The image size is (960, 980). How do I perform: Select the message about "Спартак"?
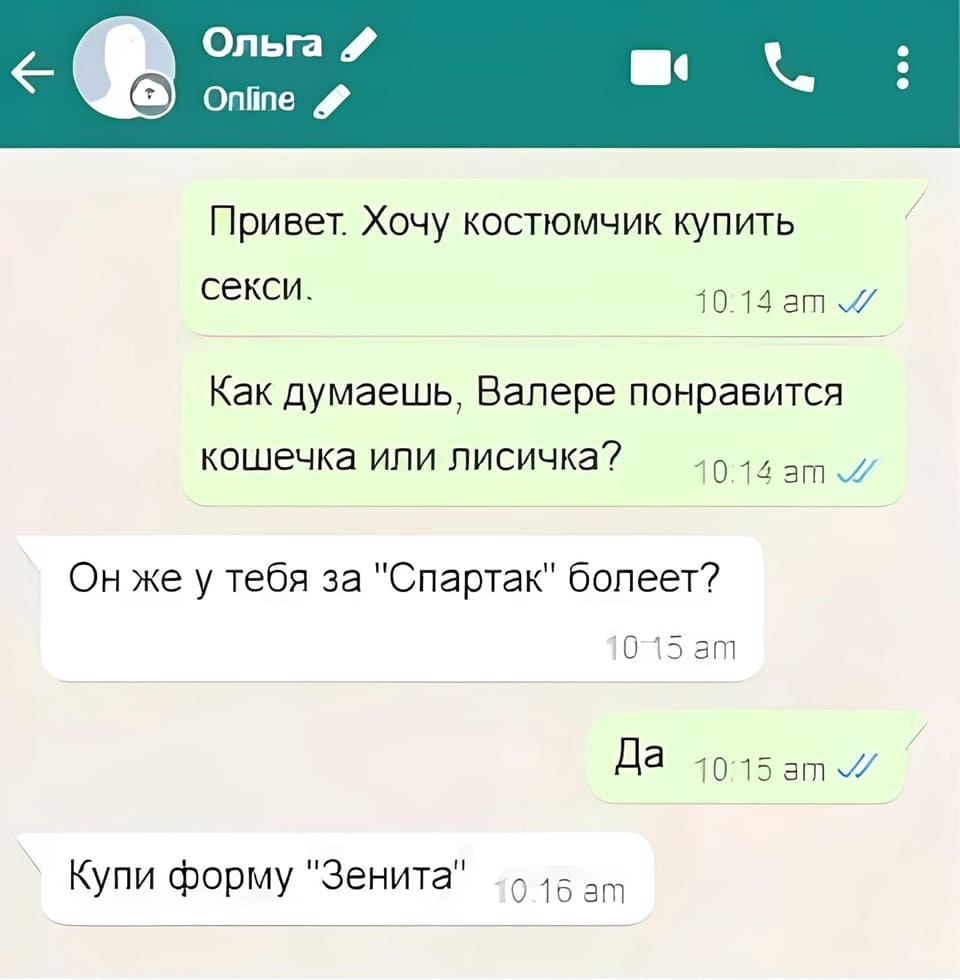coord(402,608)
